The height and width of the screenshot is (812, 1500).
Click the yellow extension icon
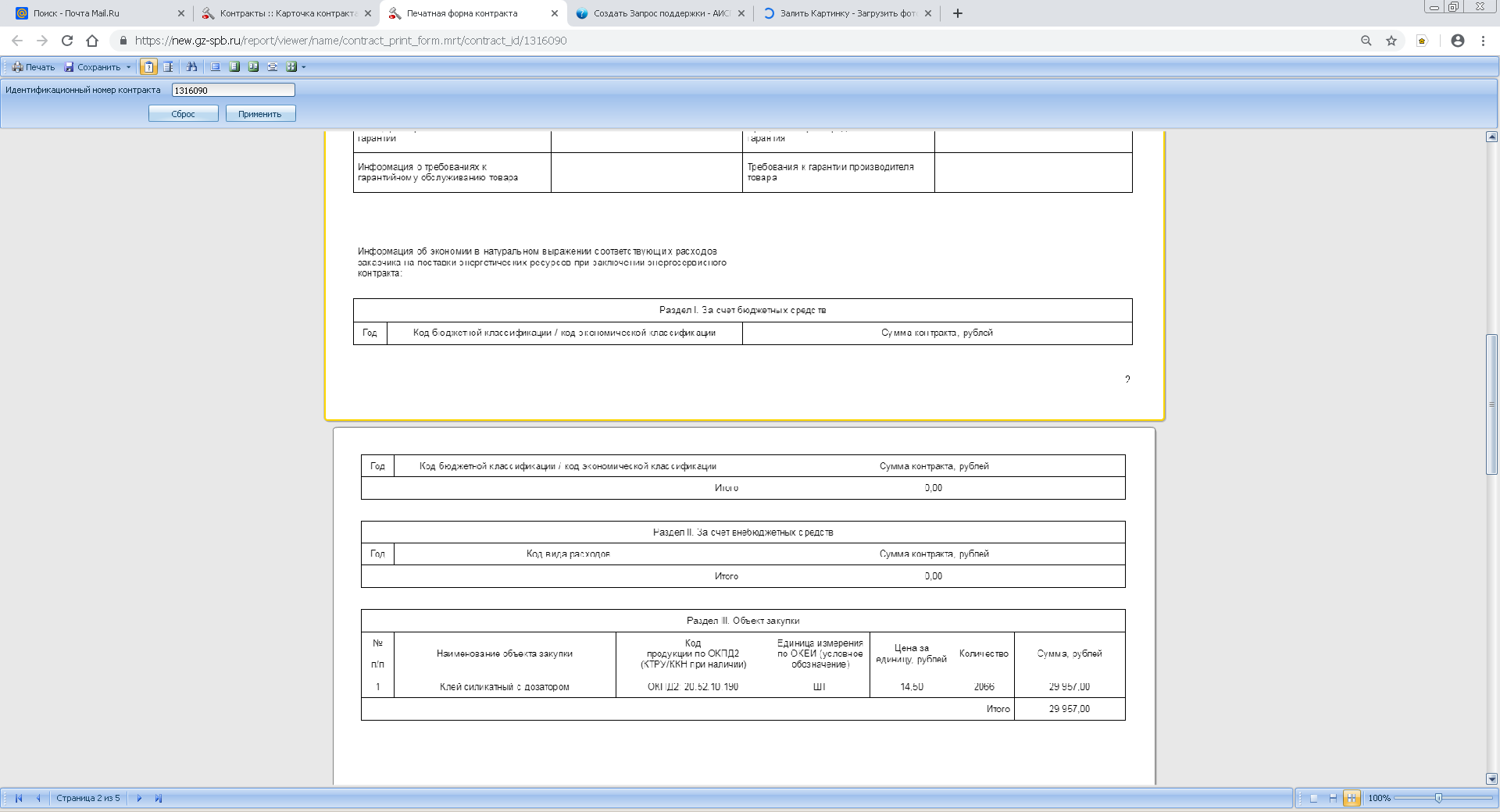[x=1422, y=41]
